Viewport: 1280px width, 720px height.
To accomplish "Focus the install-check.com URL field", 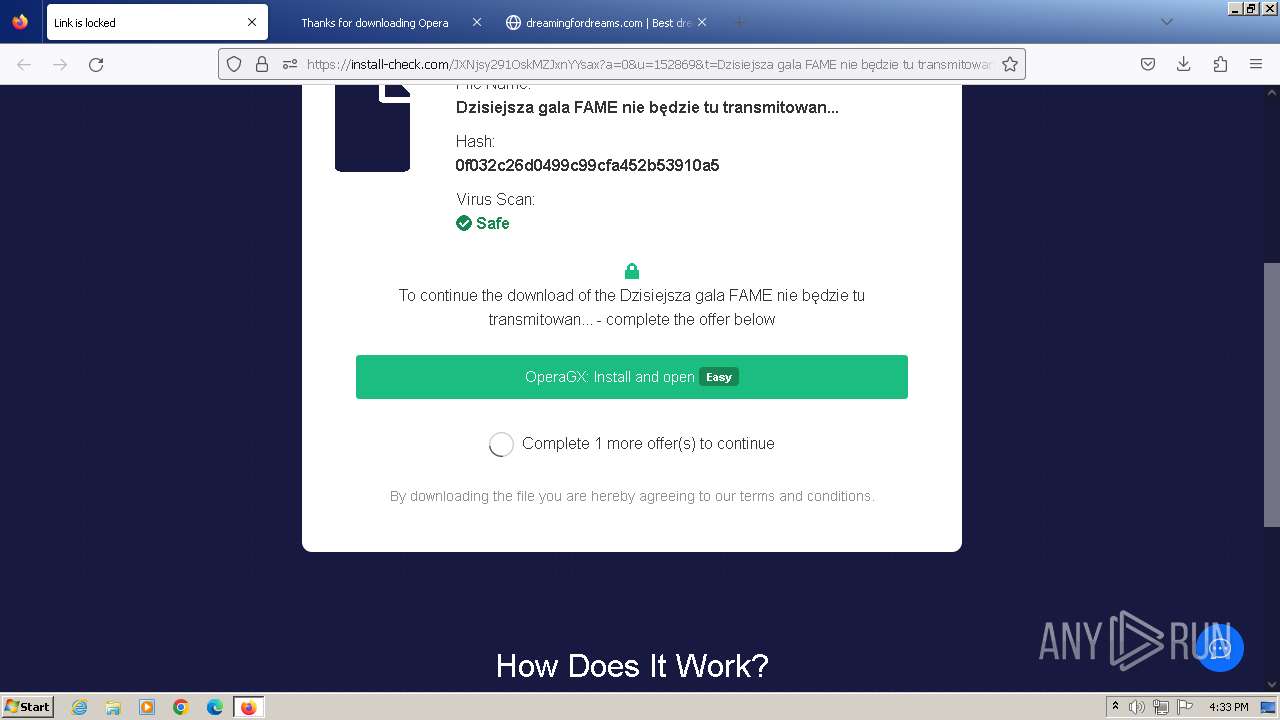I will [x=648, y=64].
